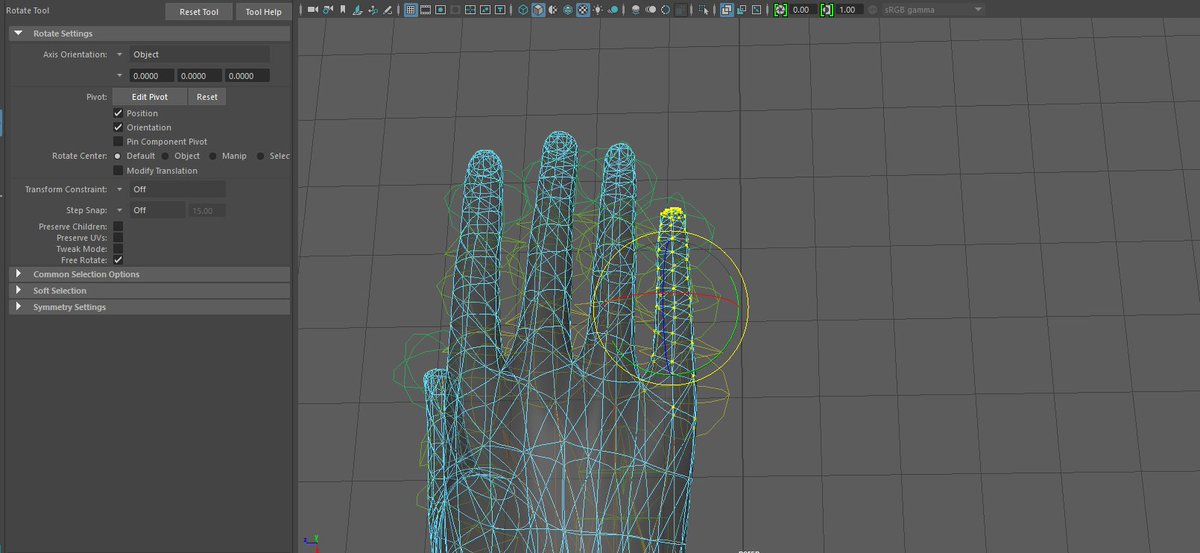Toggle the Textured display icon
This screenshot has height=553, width=1200.
pos(583,9)
